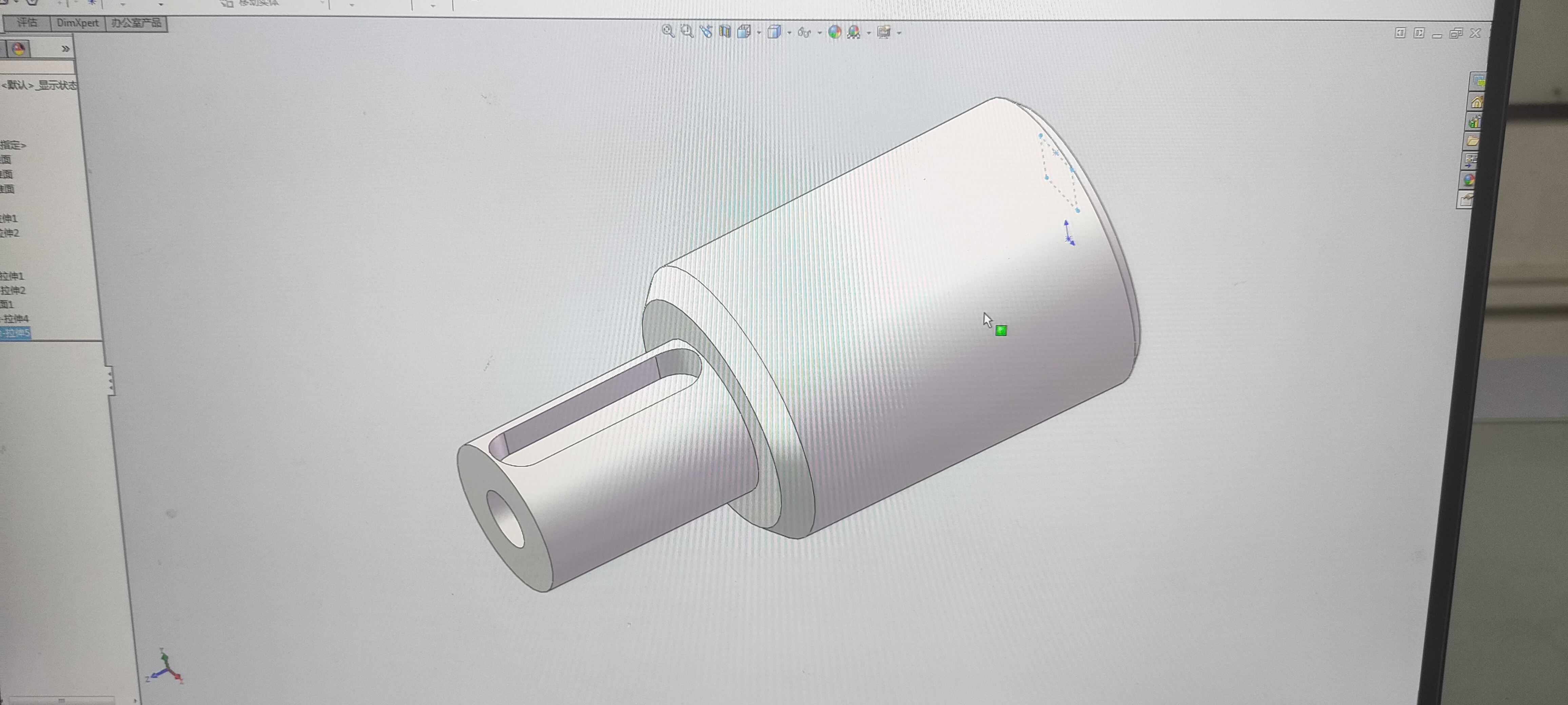Open Edit Appearance color sphere icon
1568x705 pixels.
point(835,32)
